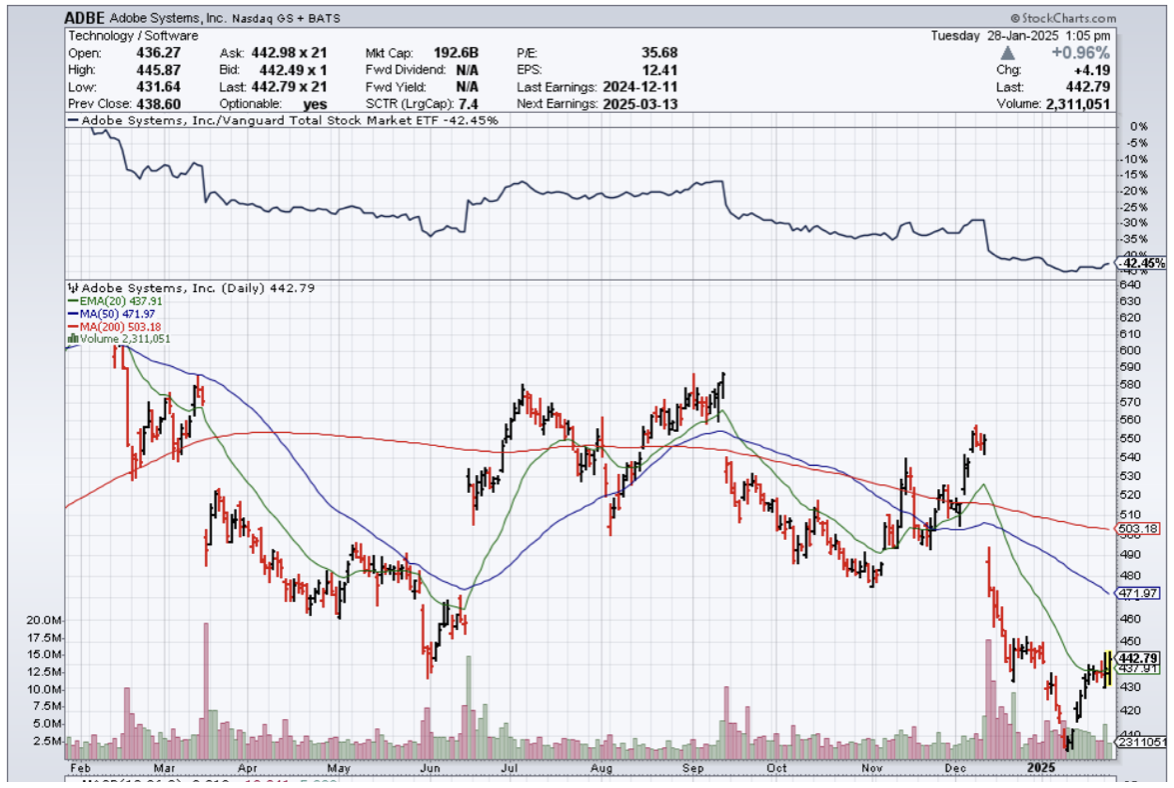This screenshot has height=788, width=1174.
Task: Click the volume bars icon in legend
Action: pyautogui.click(x=71, y=339)
